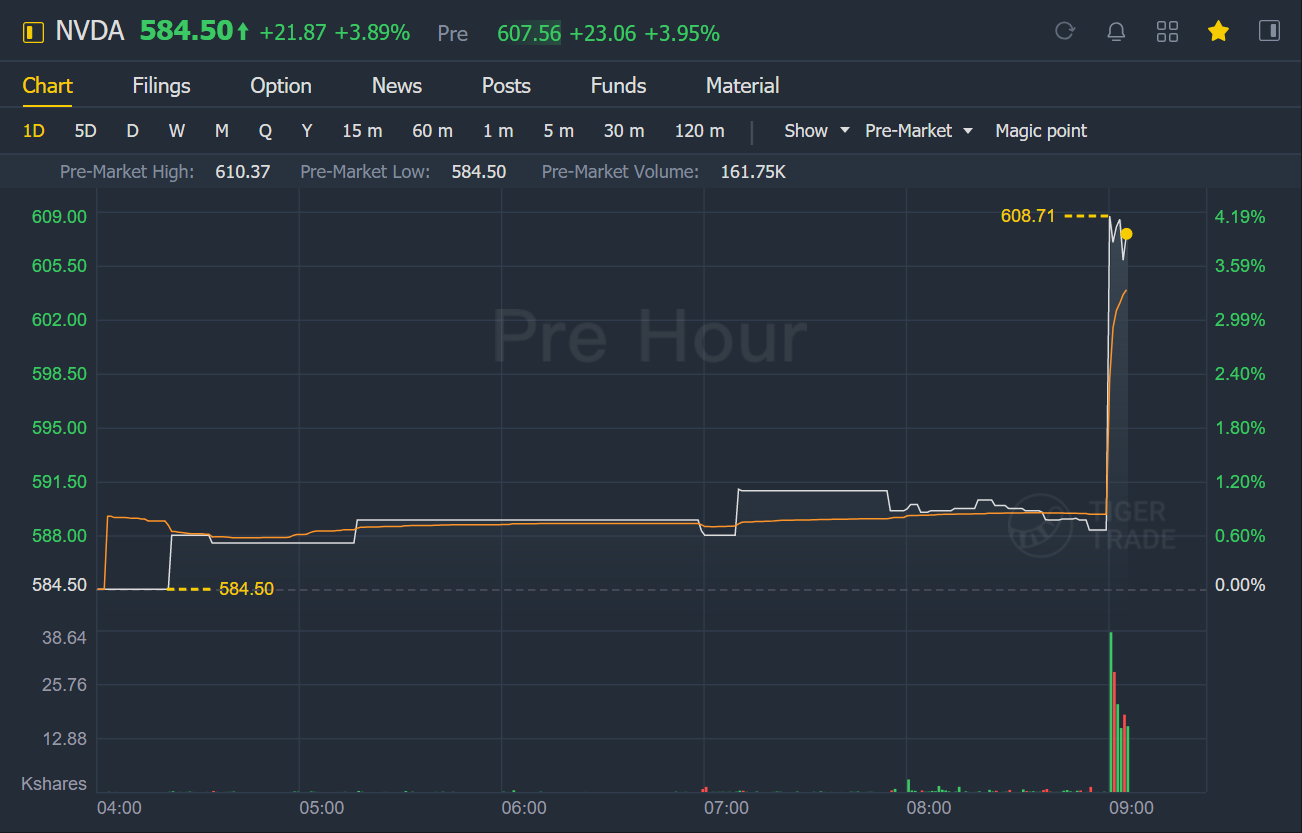Switch to the Chart tab
The width and height of the screenshot is (1302, 833).
pos(48,86)
